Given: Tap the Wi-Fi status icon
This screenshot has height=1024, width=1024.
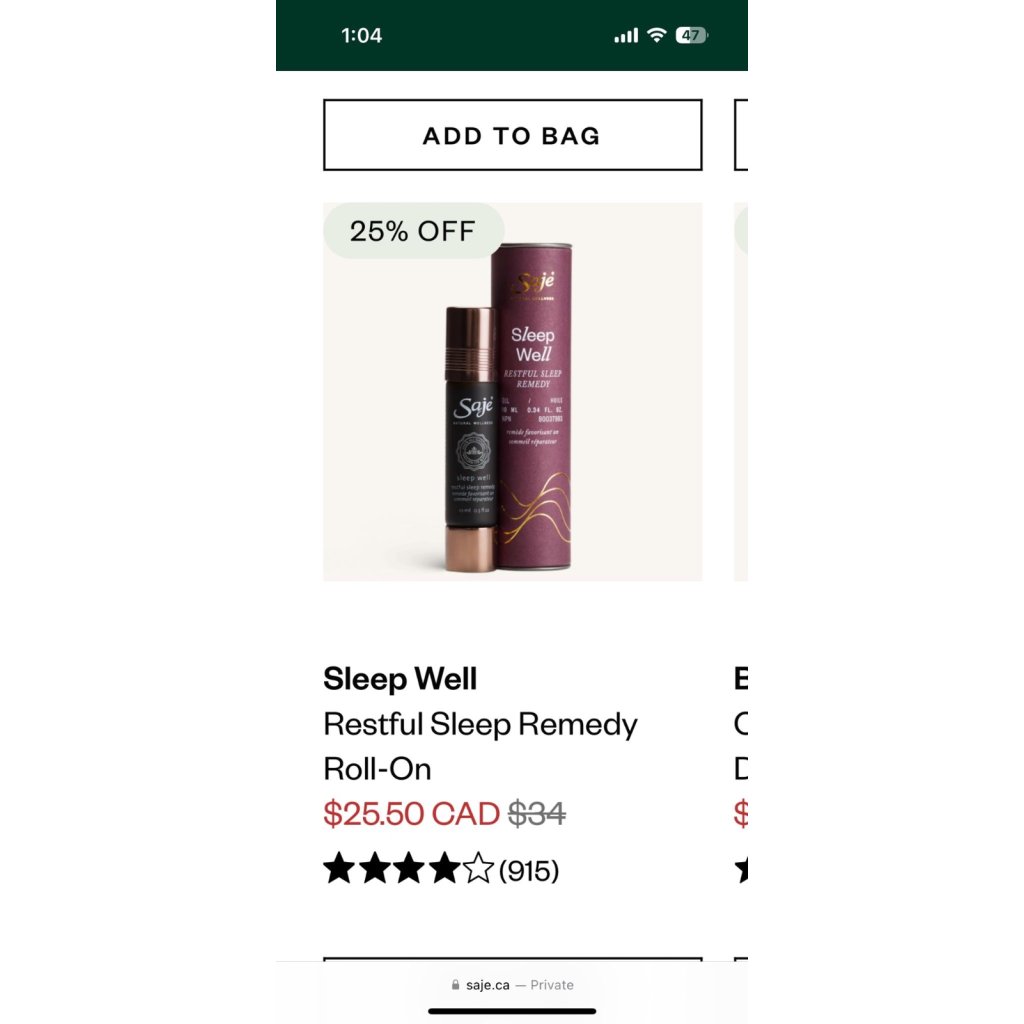Looking at the screenshot, I should click(656, 35).
